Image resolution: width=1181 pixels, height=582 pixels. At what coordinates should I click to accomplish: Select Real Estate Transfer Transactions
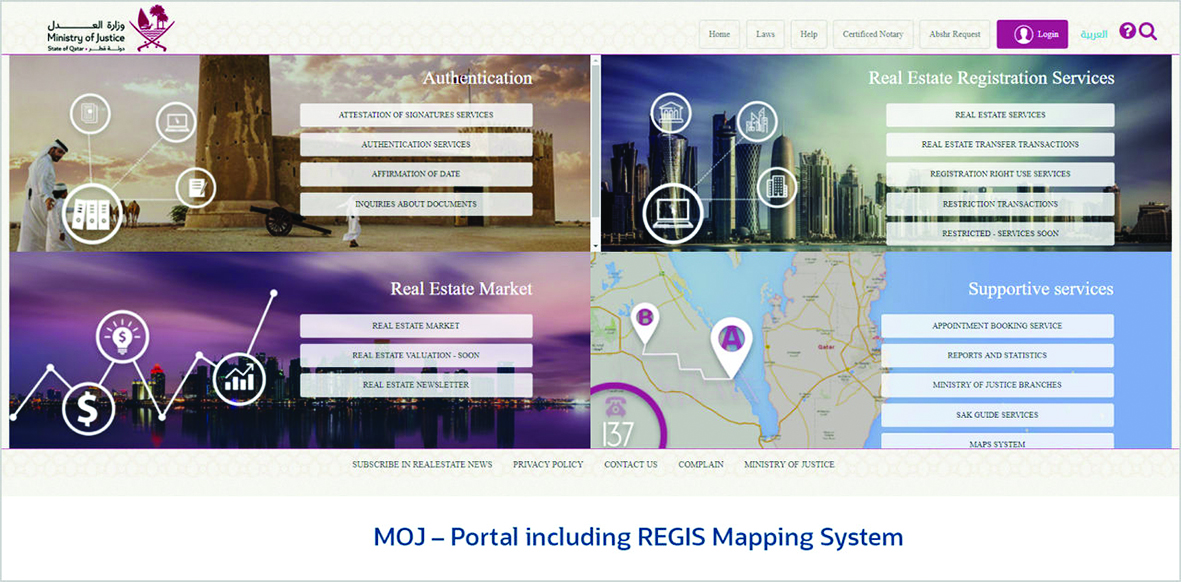pos(1000,145)
